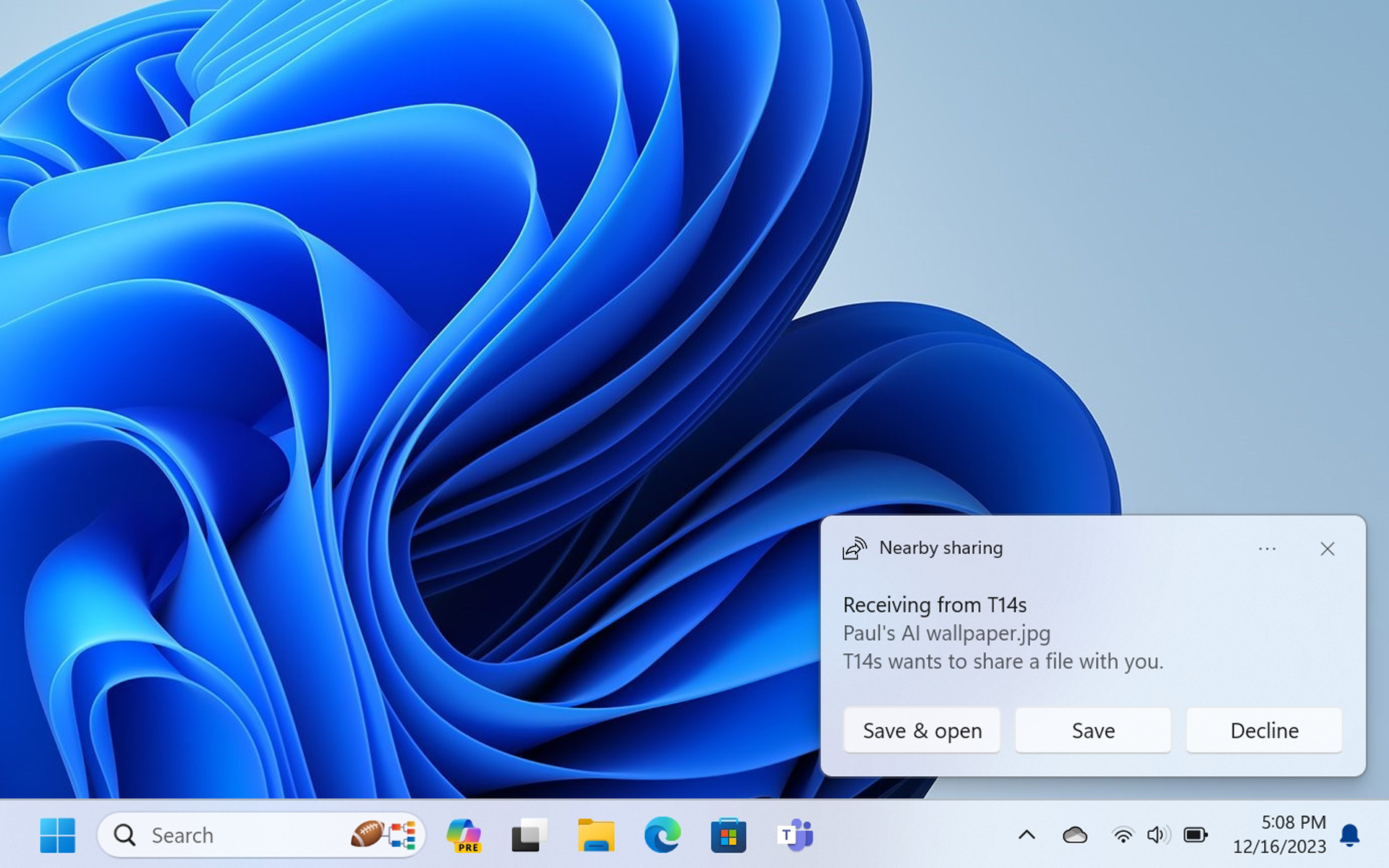Click Save & open button
1389x868 pixels.
pos(922,731)
